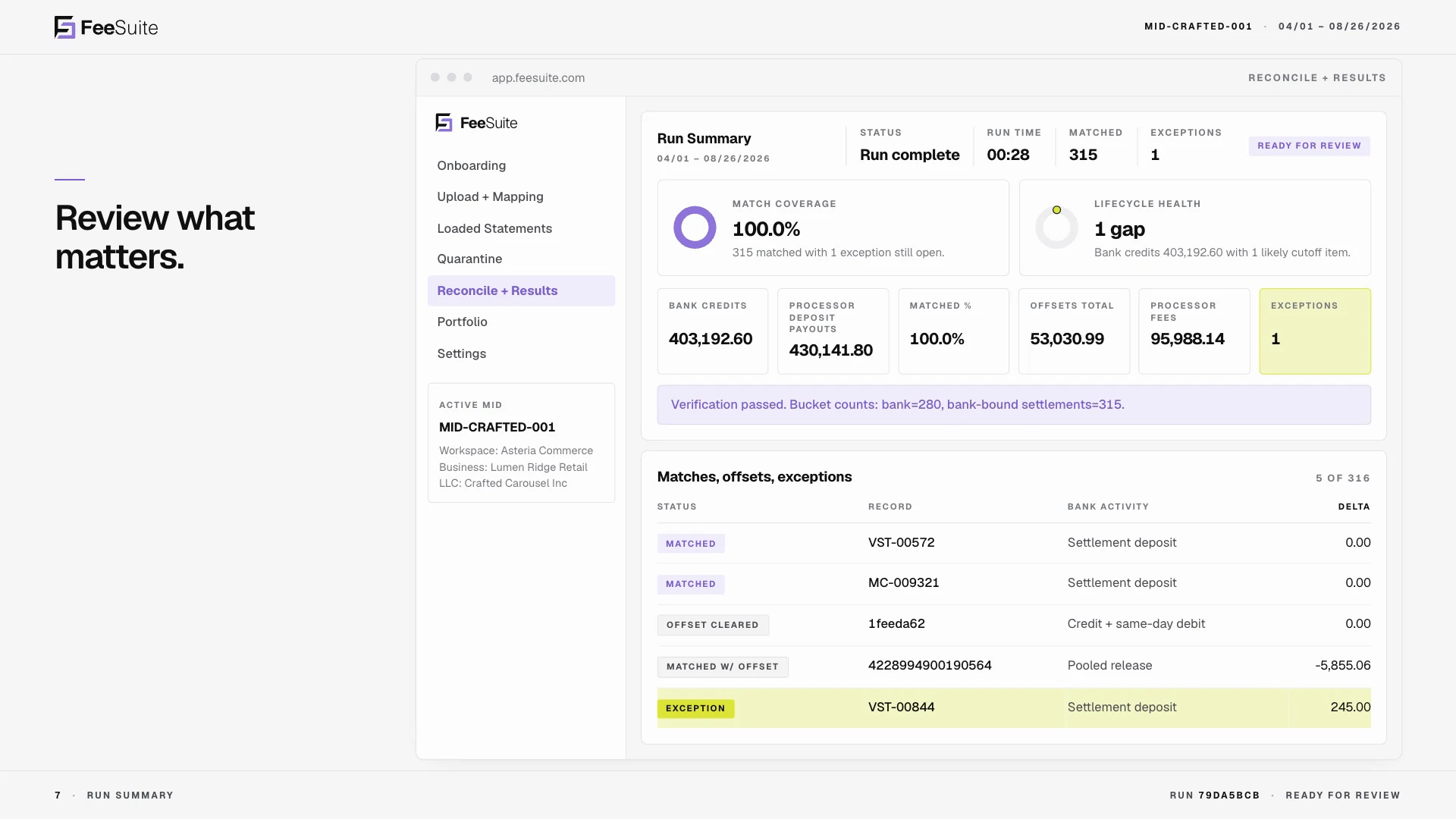Click the Workspace: Asteria Commerce line
Viewport: 1456px width, 819px height.
click(516, 450)
